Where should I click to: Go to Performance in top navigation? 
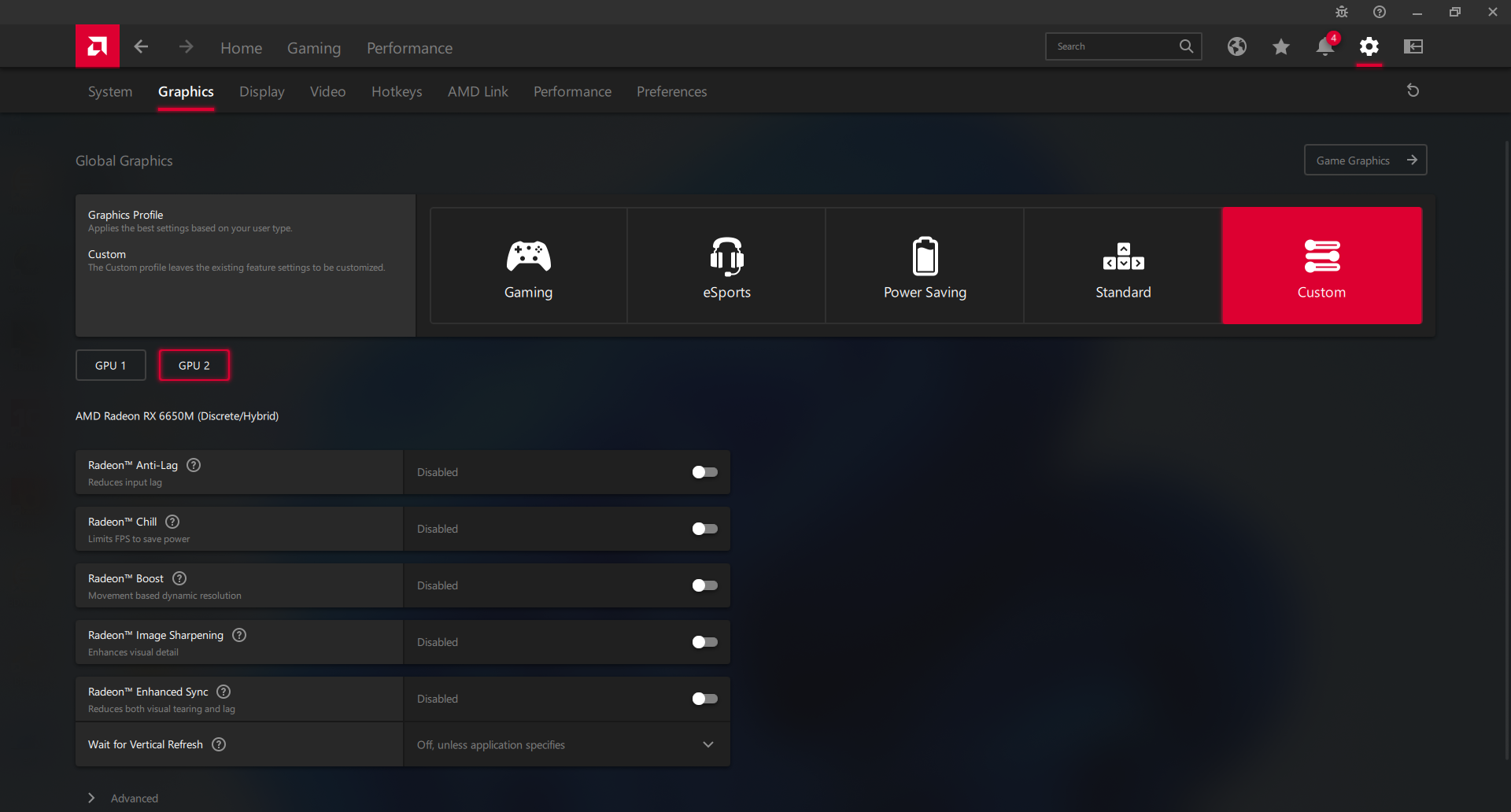coord(409,48)
